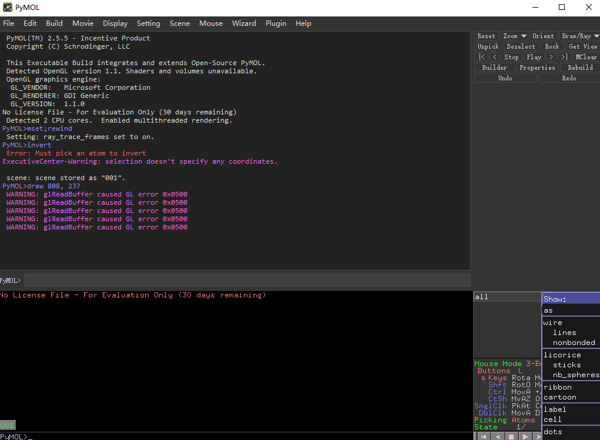Screen dimensions: 600x440
Task: Click the PyMOL command input field
Action: tap(240, 281)
